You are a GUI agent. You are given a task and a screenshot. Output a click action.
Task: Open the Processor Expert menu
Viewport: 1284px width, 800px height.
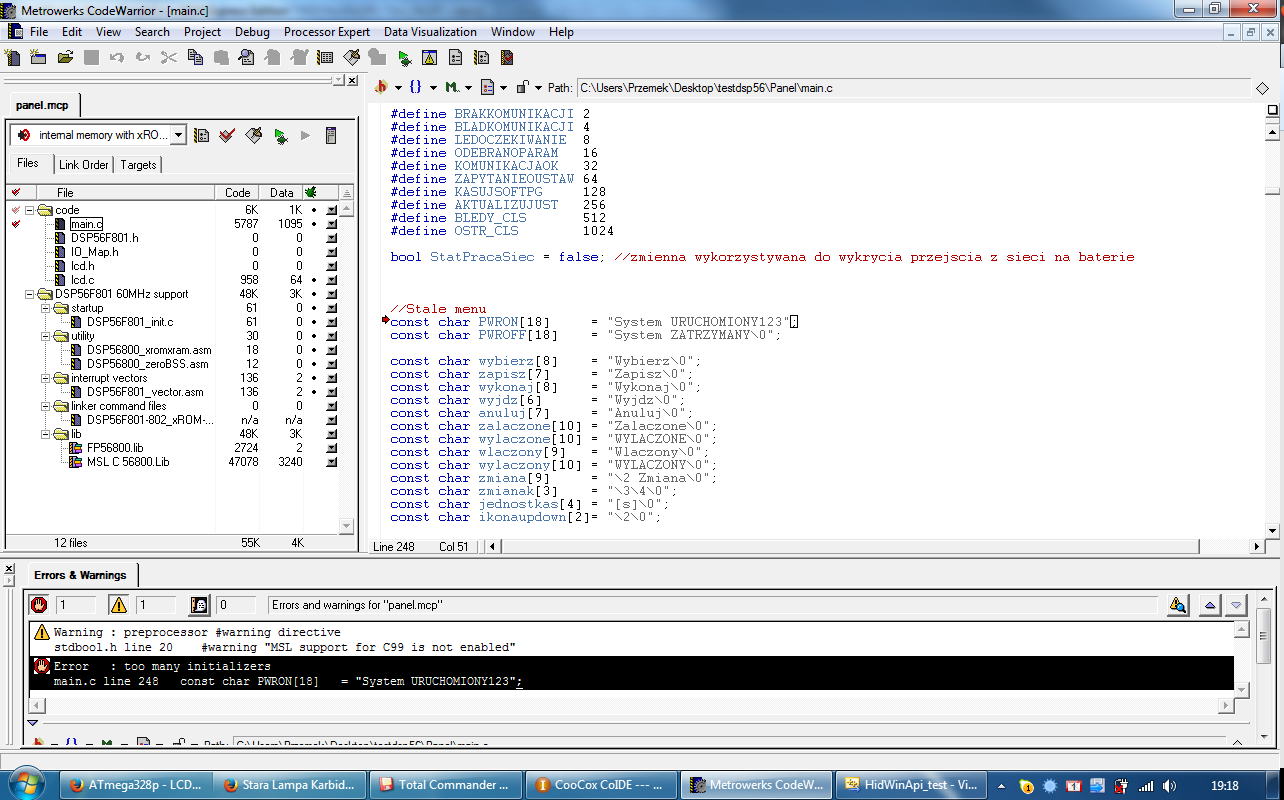tap(326, 32)
